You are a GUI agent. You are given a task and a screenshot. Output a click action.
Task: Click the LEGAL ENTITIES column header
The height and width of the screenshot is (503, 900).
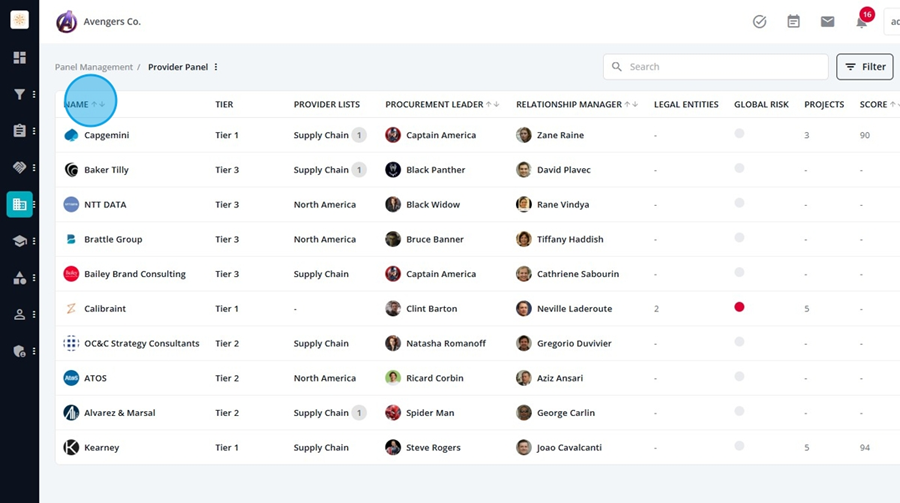pos(686,105)
